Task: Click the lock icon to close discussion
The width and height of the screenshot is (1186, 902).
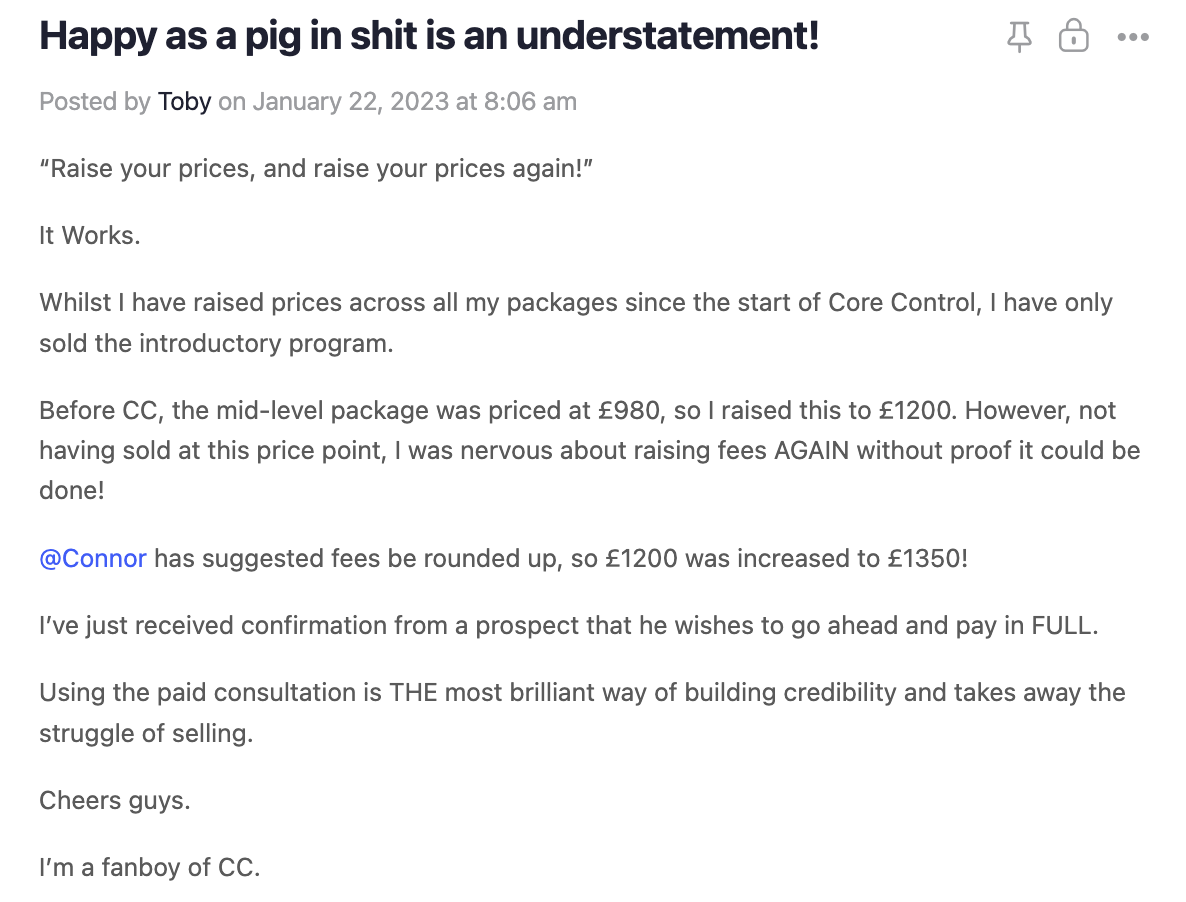Action: point(1073,38)
